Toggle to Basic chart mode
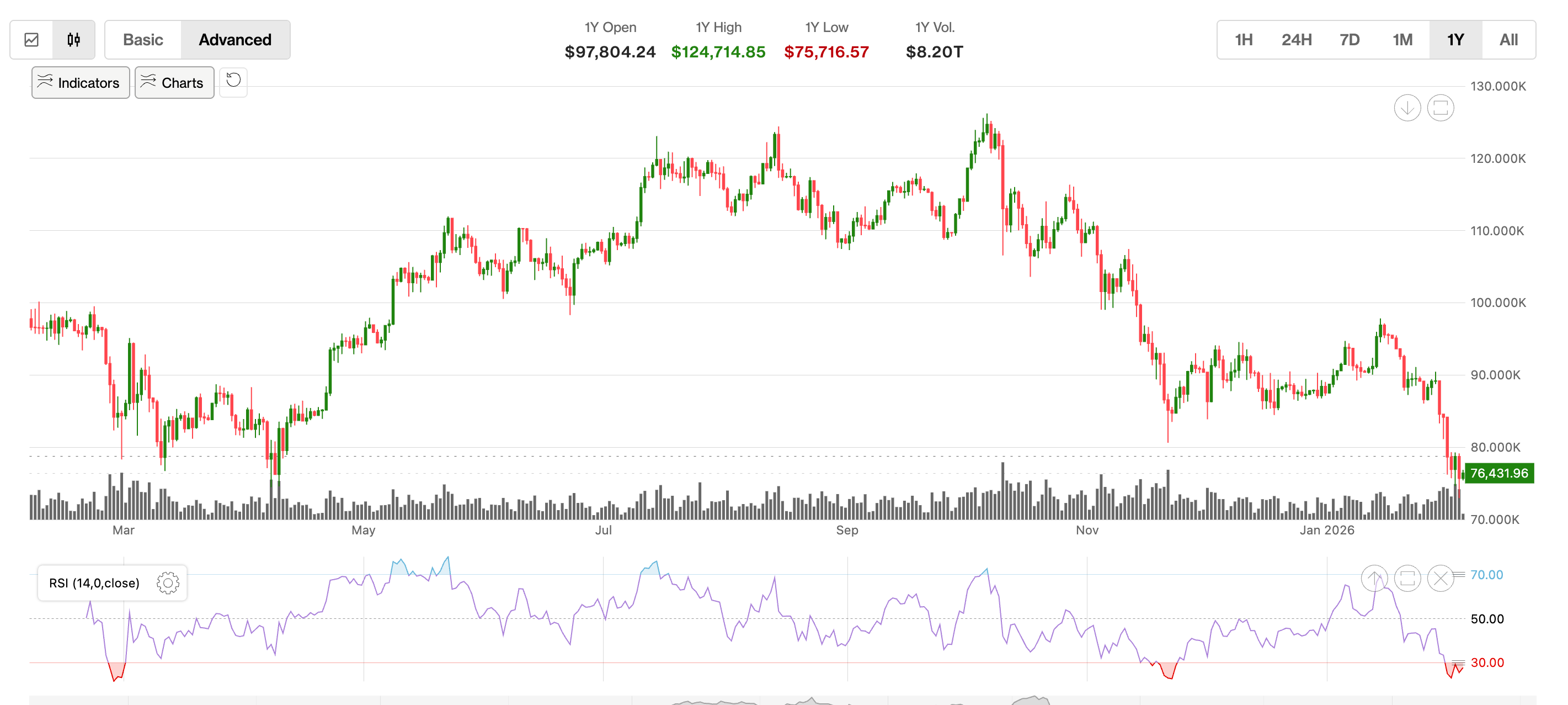This screenshot has width=1568, height=705. (x=142, y=40)
